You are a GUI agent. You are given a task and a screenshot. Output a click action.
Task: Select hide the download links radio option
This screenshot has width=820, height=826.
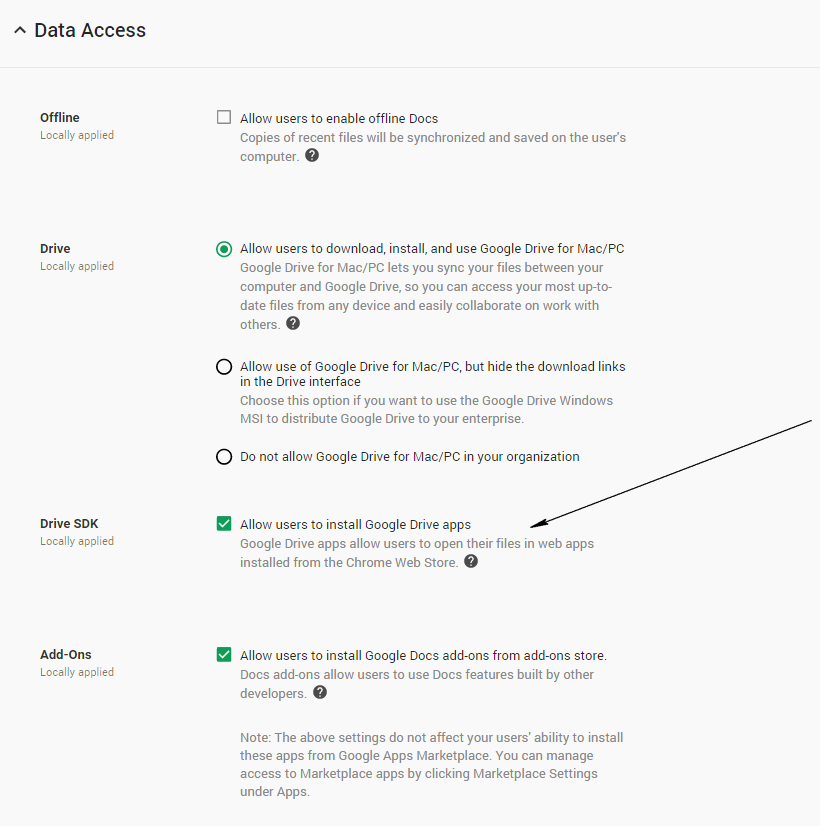click(224, 367)
